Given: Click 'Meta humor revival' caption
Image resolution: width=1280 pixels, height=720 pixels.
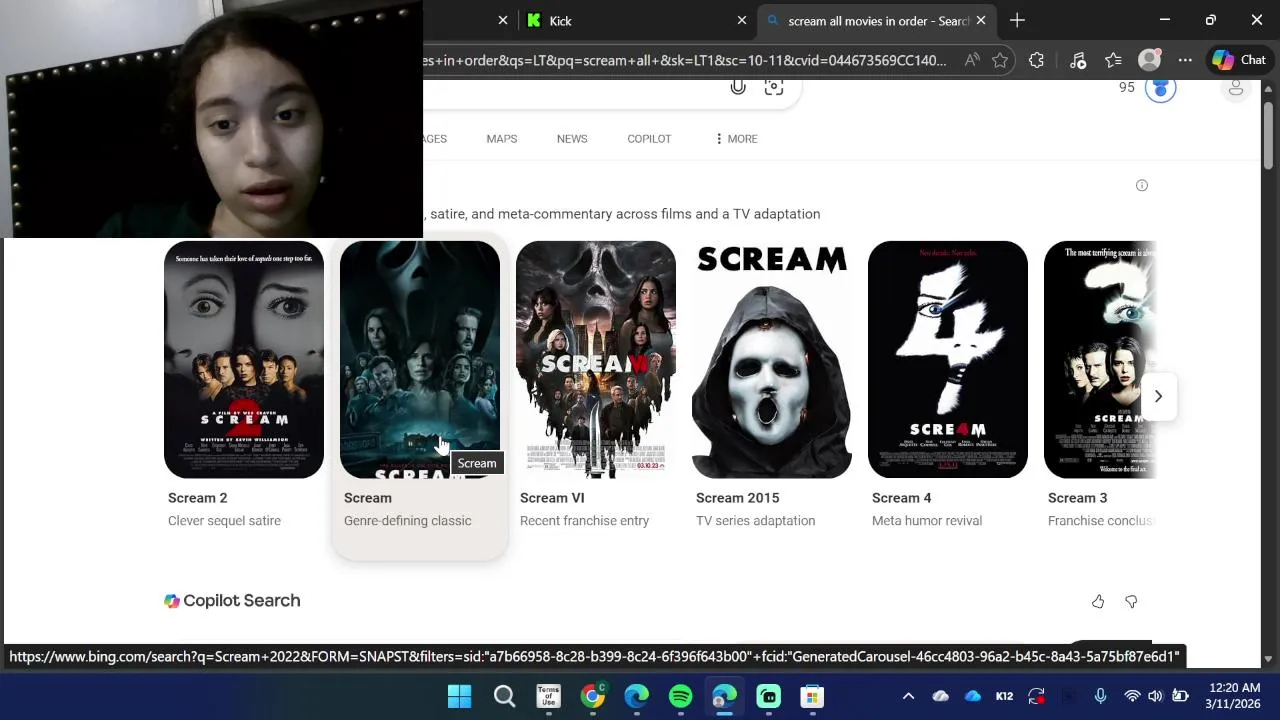Looking at the screenshot, I should (x=927, y=521).
